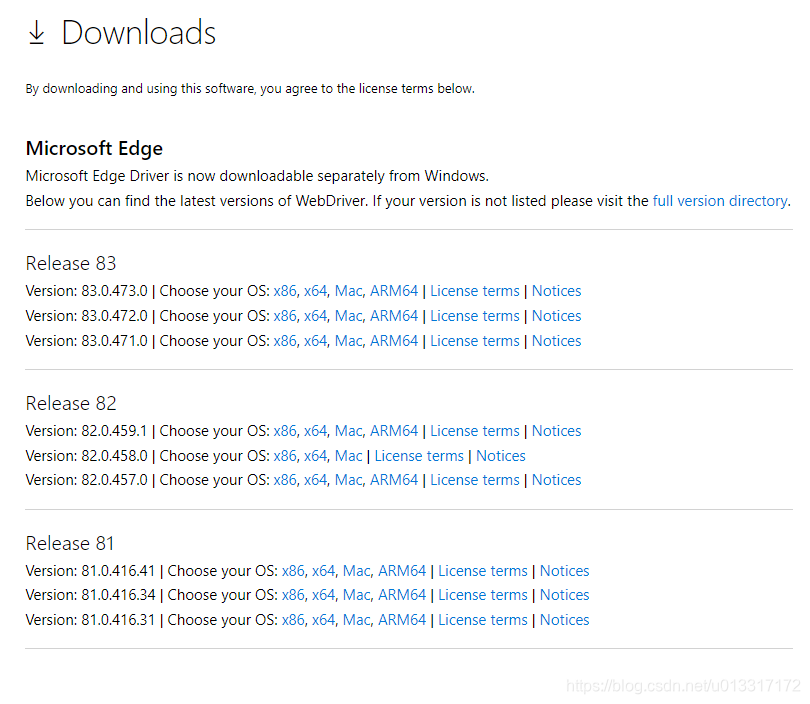
Task: Download x64 driver for version 82.0.459.1
Action: 316,431
